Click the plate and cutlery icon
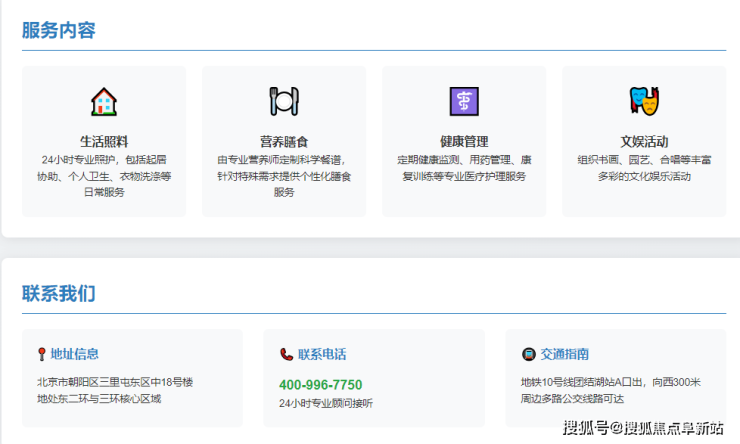This screenshot has width=740, height=444. [x=284, y=101]
